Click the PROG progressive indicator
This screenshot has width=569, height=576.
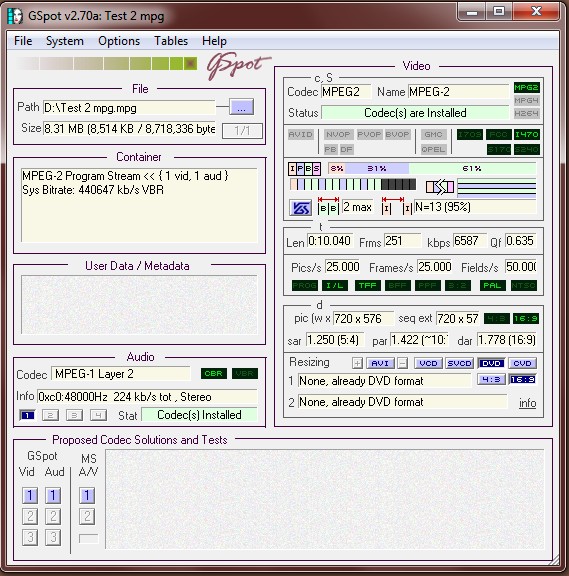coord(305,285)
